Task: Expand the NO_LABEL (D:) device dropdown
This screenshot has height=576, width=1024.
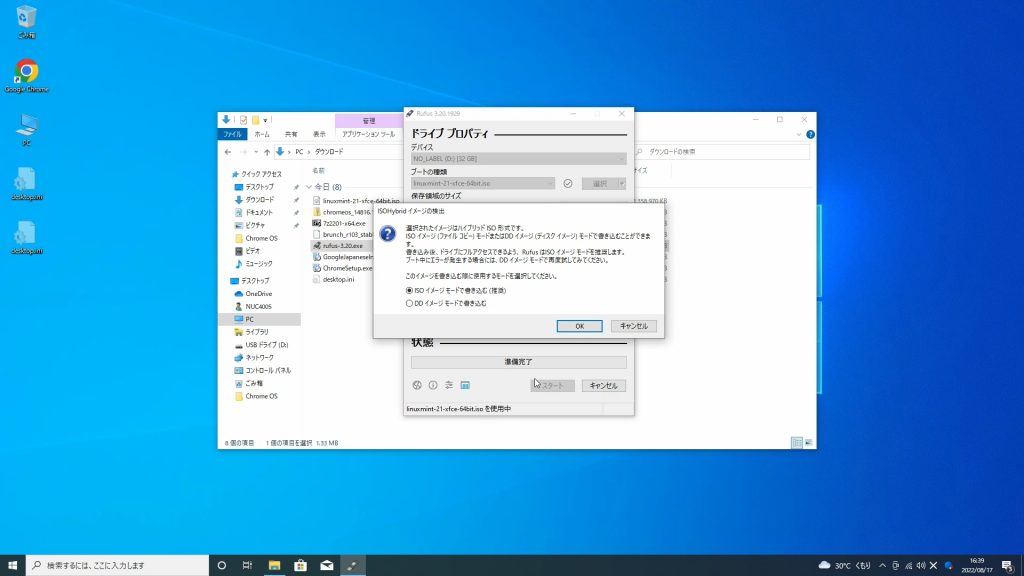Action: (519, 159)
